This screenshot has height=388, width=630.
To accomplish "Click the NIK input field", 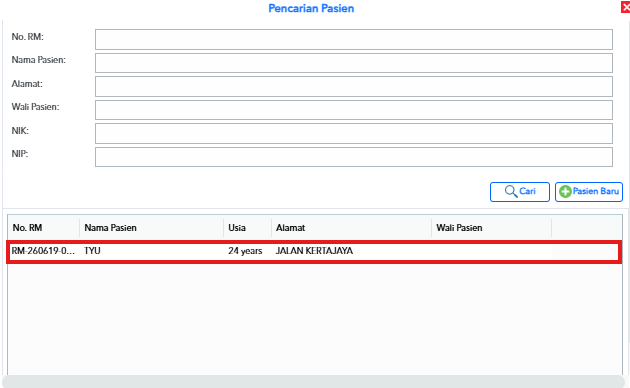I will pyautogui.click(x=354, y=133).
